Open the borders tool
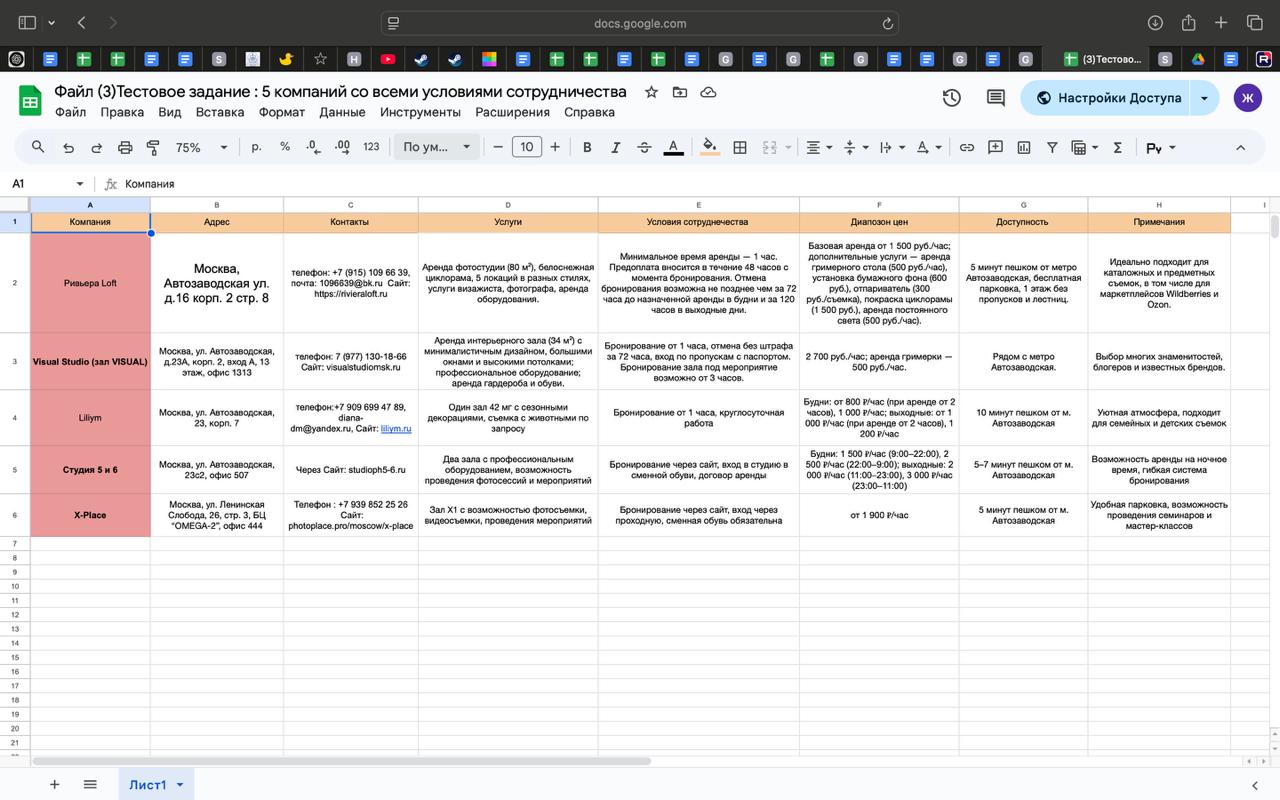Image resolution: width=1280 pixels, height=800 pixels. click(x=740, y=147)
